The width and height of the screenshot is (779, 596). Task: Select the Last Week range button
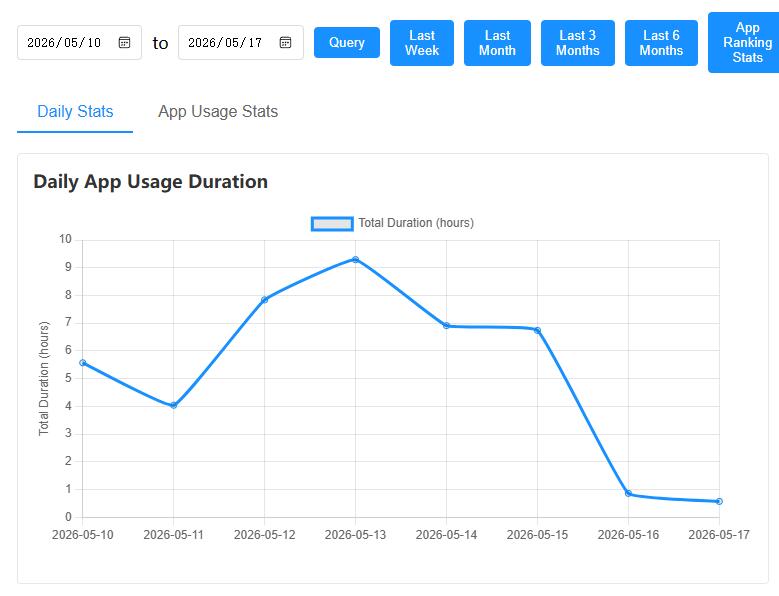pyautogui.click(x=422, y=43)
